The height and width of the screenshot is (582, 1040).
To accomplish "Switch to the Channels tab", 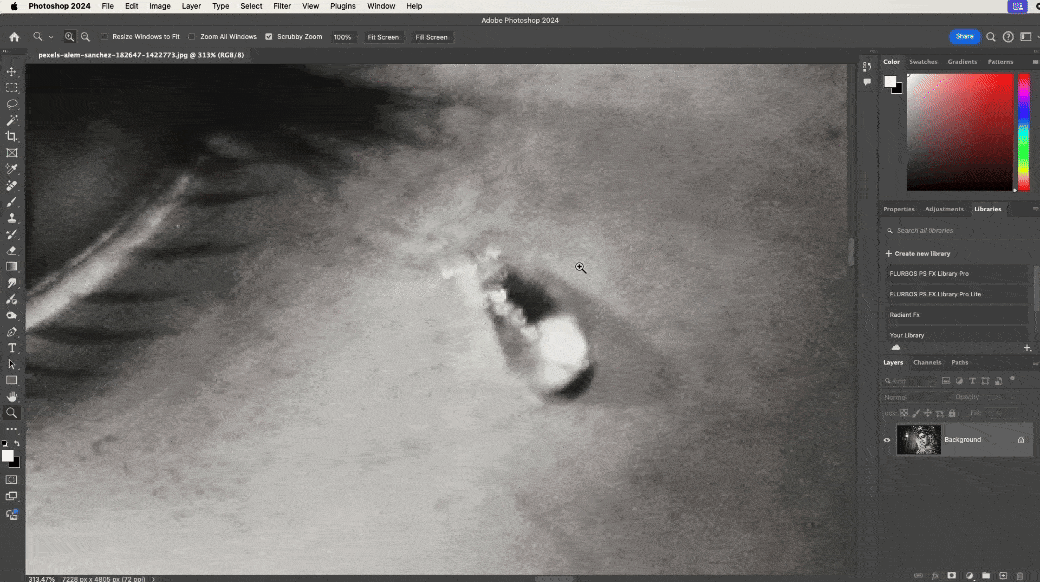I will coord(926,362).
